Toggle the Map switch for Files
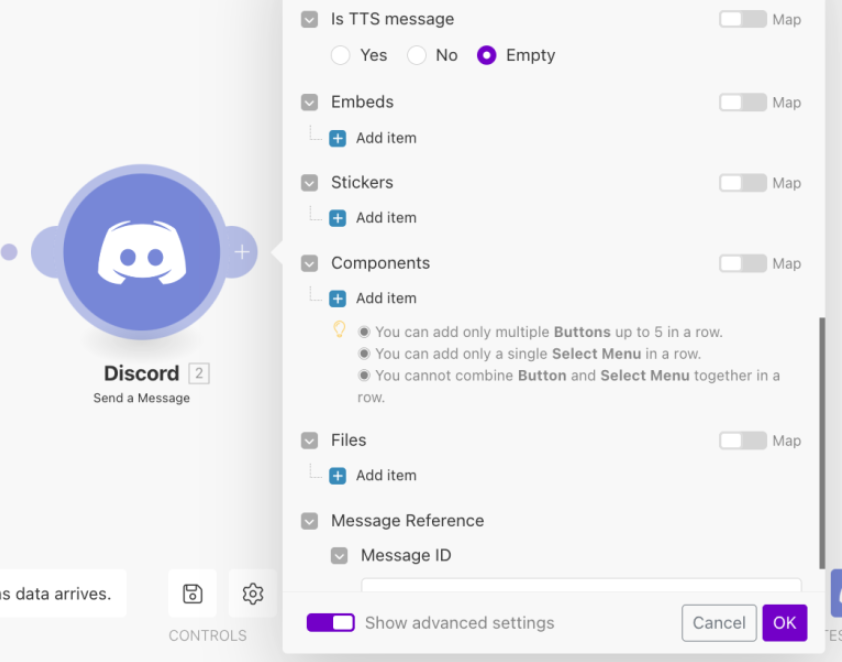The width and height of the screenshot is (842, 662). pos(743,441)
